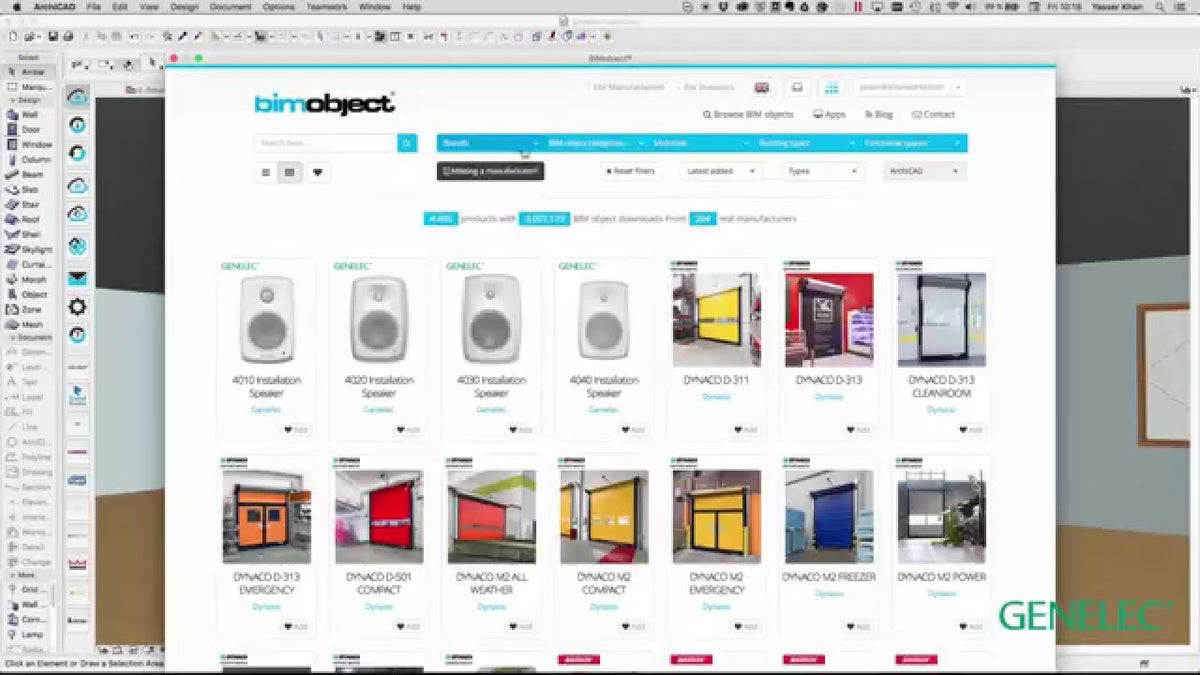Screen dimensions: 1200x675
Task: Choose the Skylight tool
Action: coord(28,249)
